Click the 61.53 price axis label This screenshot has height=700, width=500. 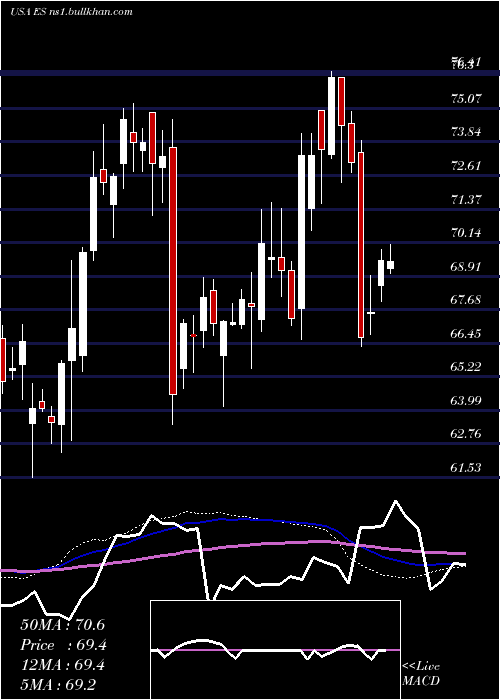pos(467,467)
